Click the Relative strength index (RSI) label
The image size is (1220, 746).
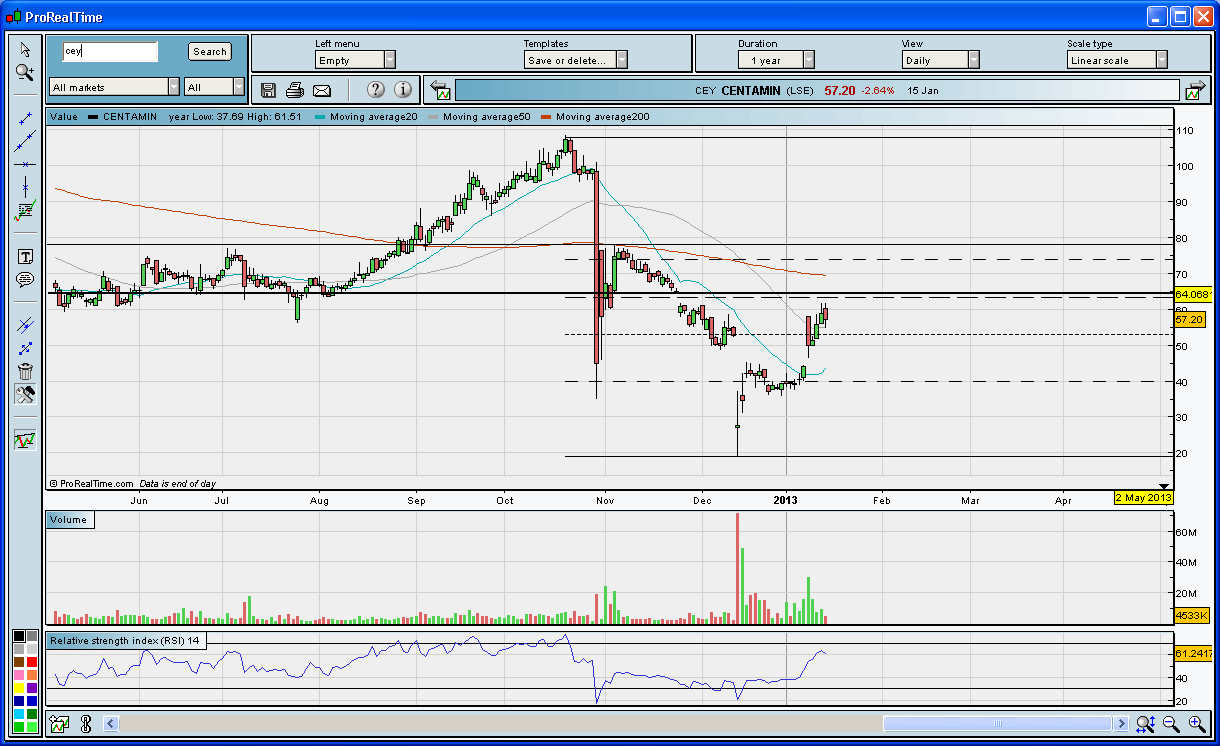click(x=126, y=640)
